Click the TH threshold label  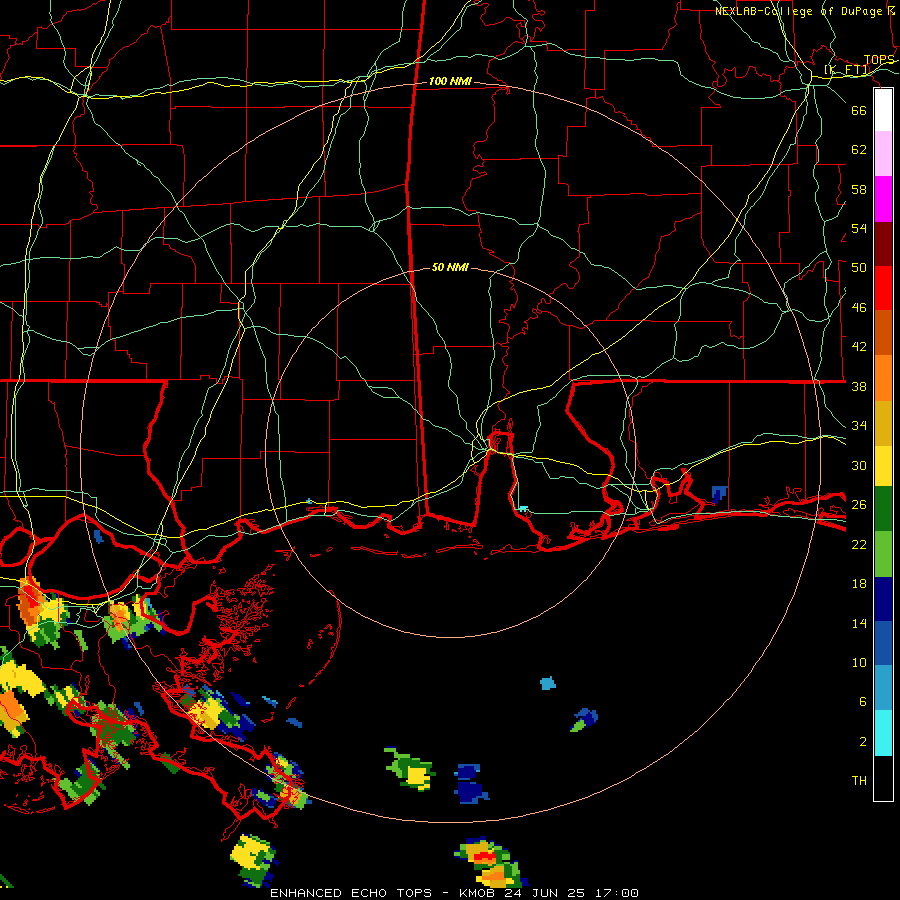click(859, 781)
